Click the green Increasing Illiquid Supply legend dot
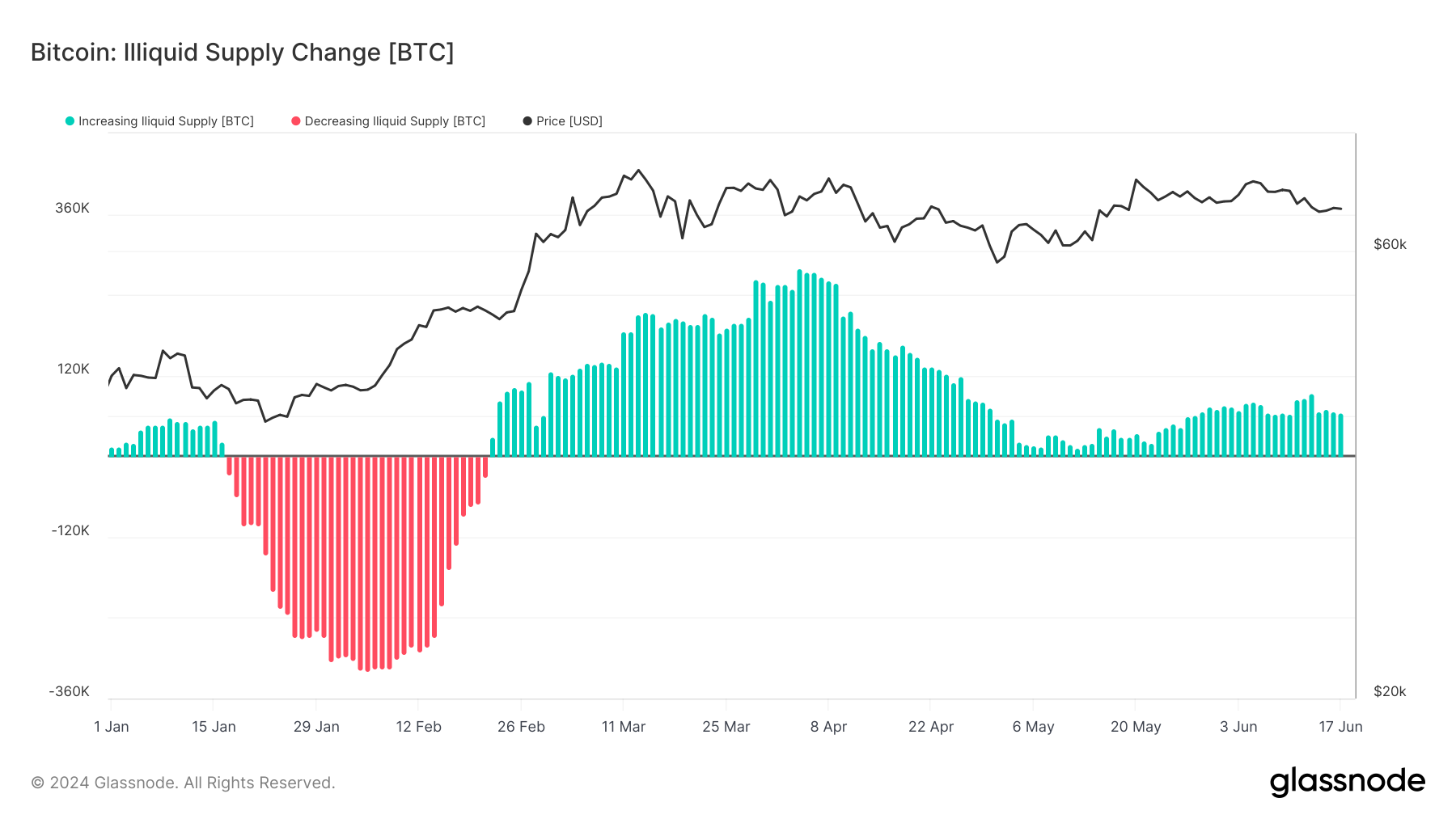The image size is (1456, 819). (70, 121)
